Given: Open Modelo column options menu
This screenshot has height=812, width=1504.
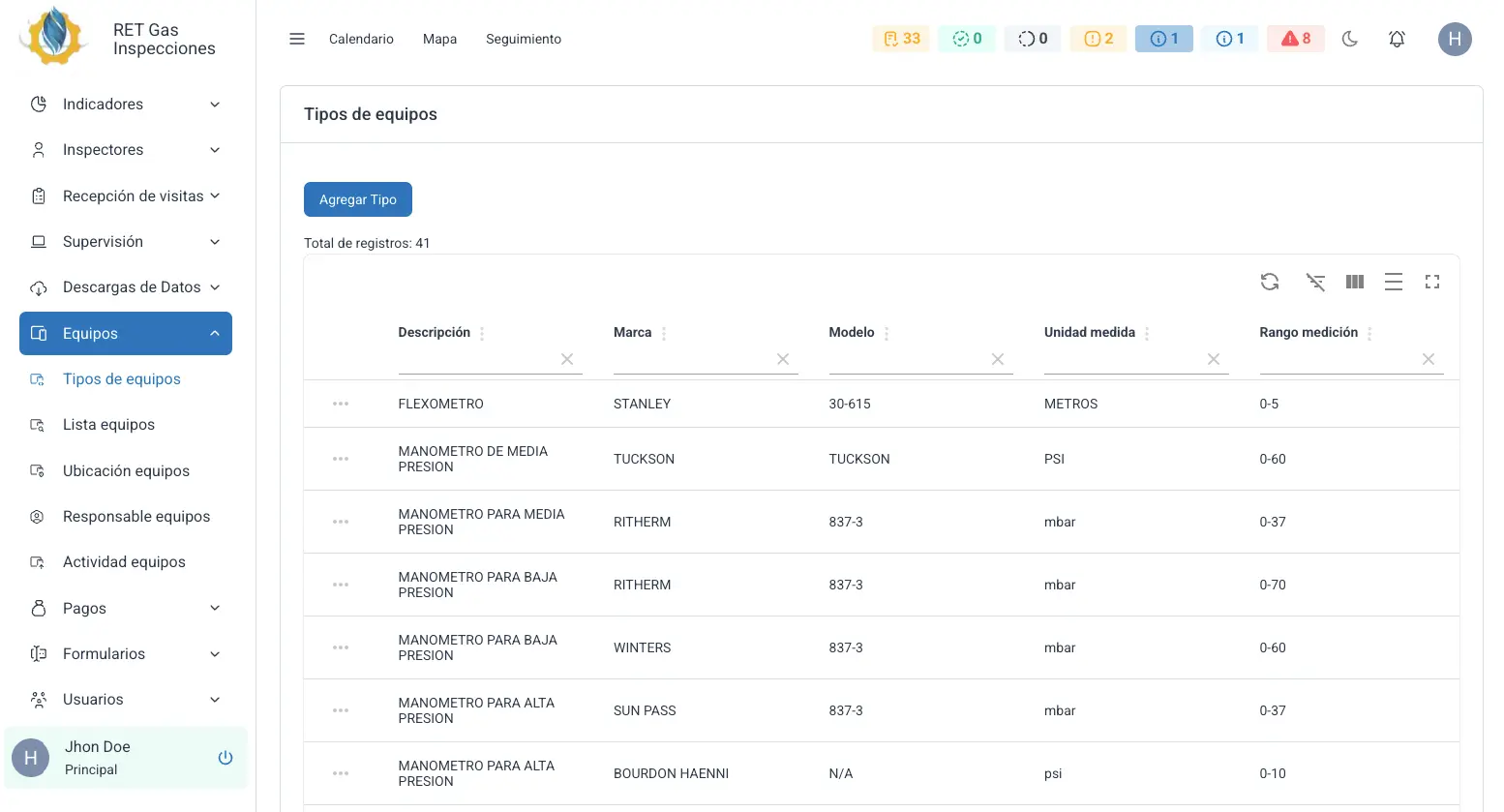Looking at the screenshot, I should (887, 333).
